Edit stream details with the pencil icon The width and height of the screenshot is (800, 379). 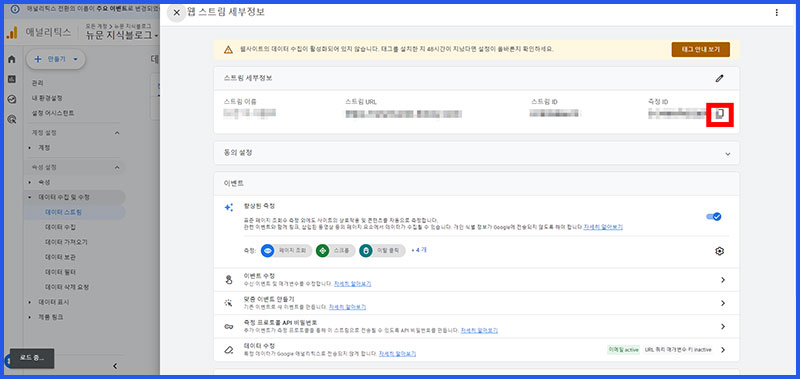(719, 79)
